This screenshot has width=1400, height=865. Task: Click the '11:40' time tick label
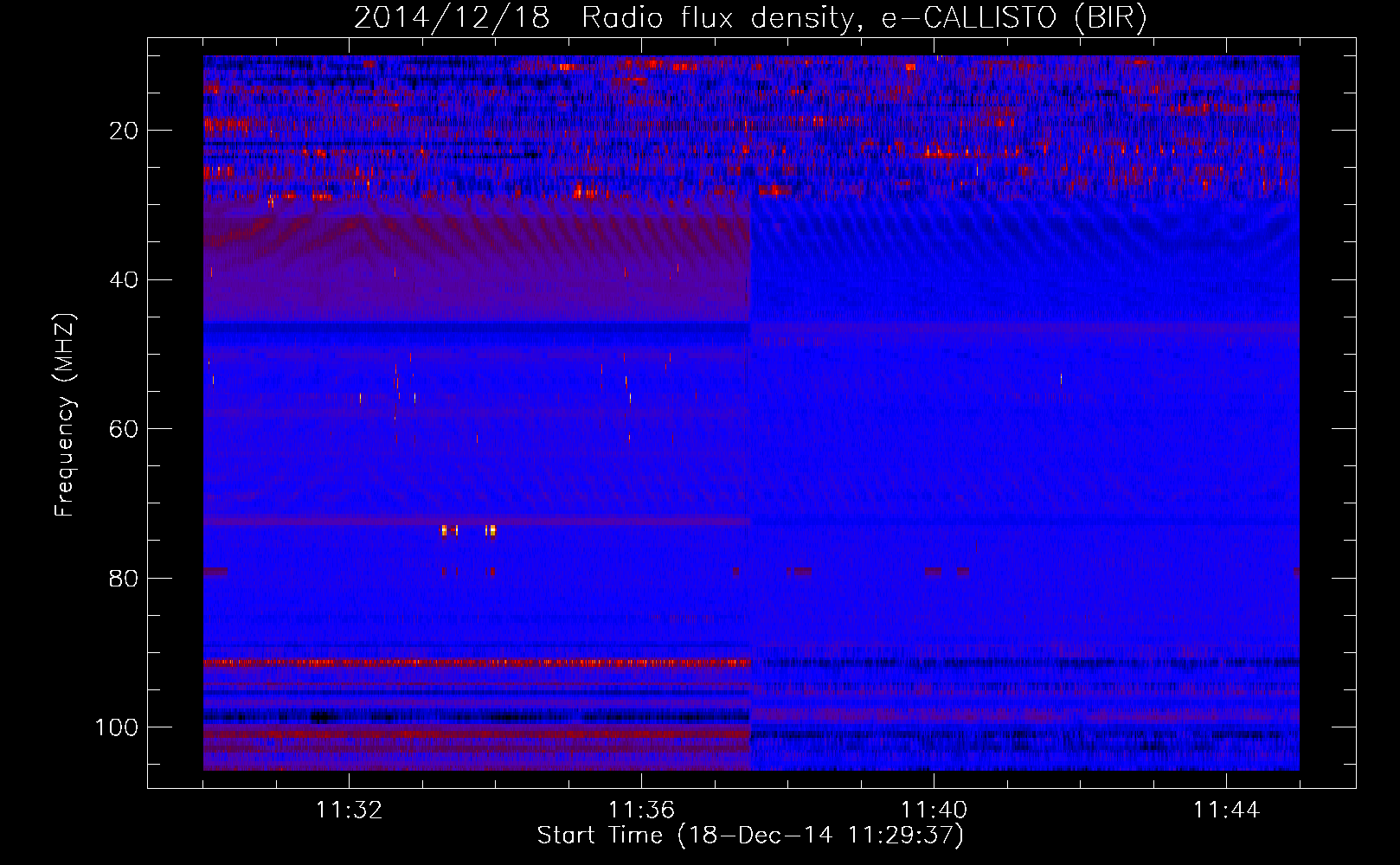coord(934,811)
